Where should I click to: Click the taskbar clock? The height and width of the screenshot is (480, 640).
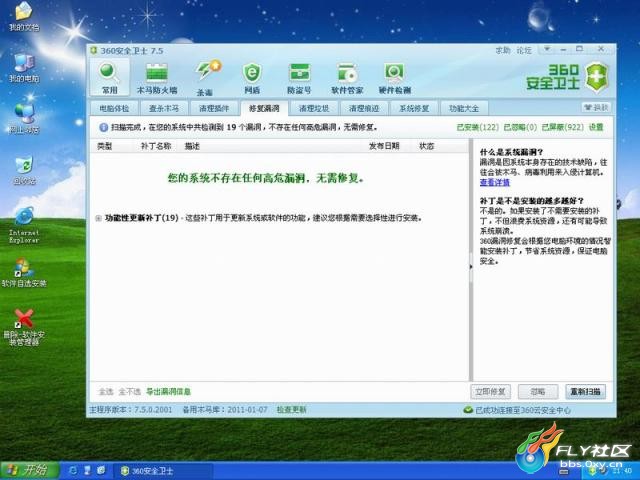622,471
